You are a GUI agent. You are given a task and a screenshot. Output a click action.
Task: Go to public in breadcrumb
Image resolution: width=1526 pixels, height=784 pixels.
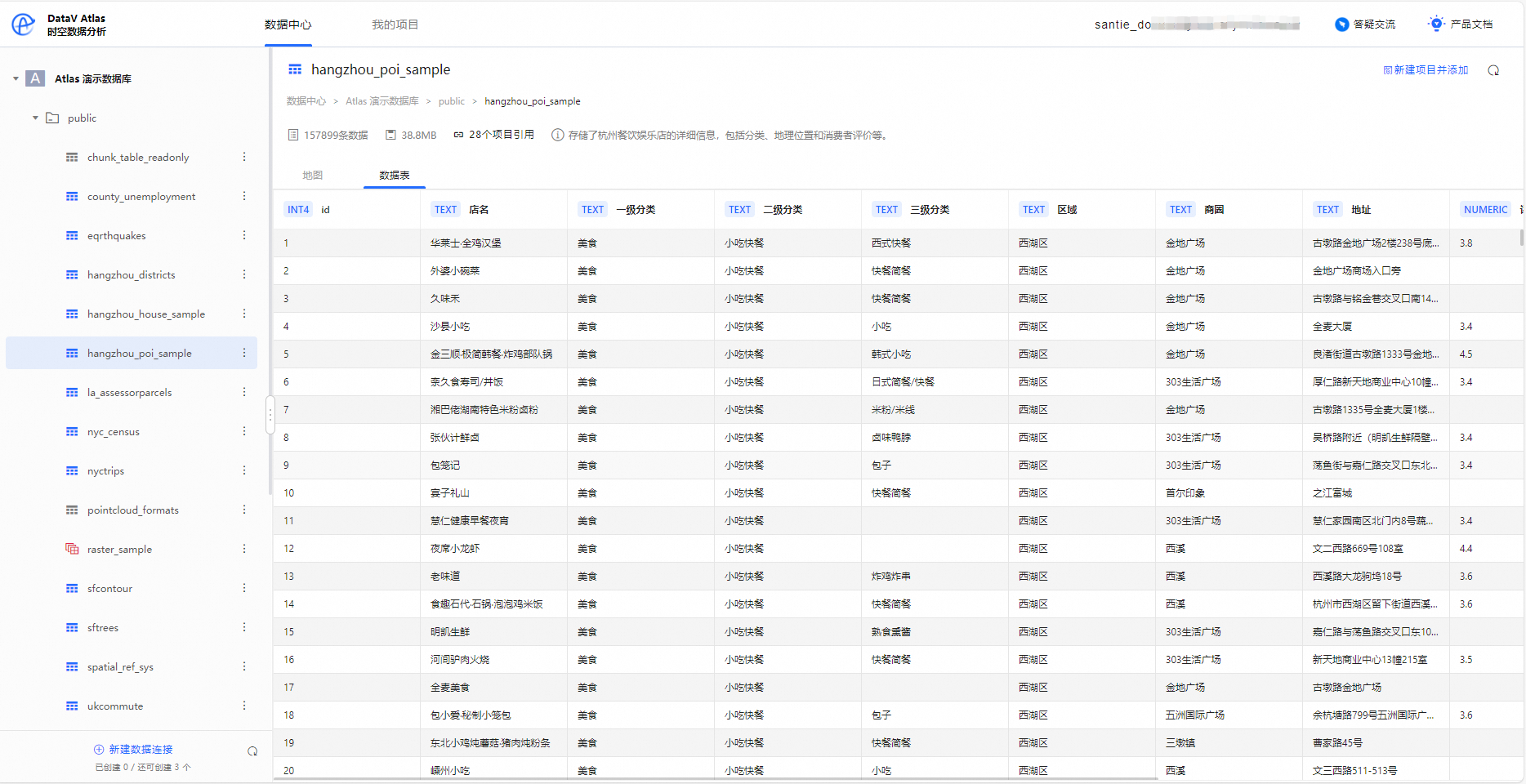452,101
